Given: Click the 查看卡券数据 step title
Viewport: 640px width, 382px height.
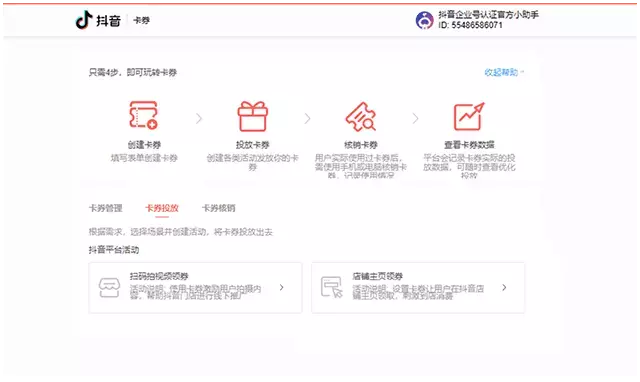Looking at the screenshot, I should [469, 144].
